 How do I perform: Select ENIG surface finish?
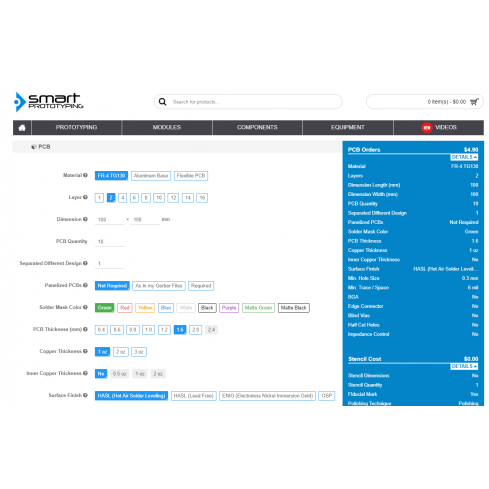(x=267, y=396)
